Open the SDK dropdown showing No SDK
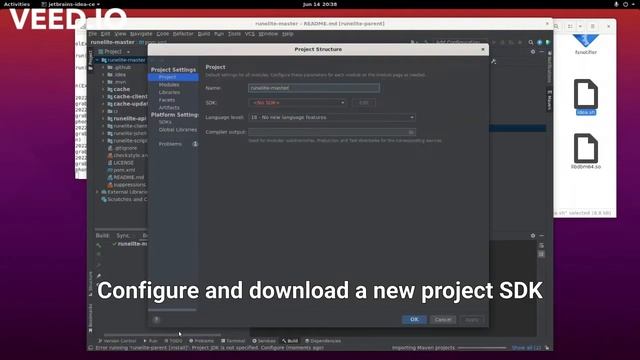640x360 pixels. tap(298, 102)
